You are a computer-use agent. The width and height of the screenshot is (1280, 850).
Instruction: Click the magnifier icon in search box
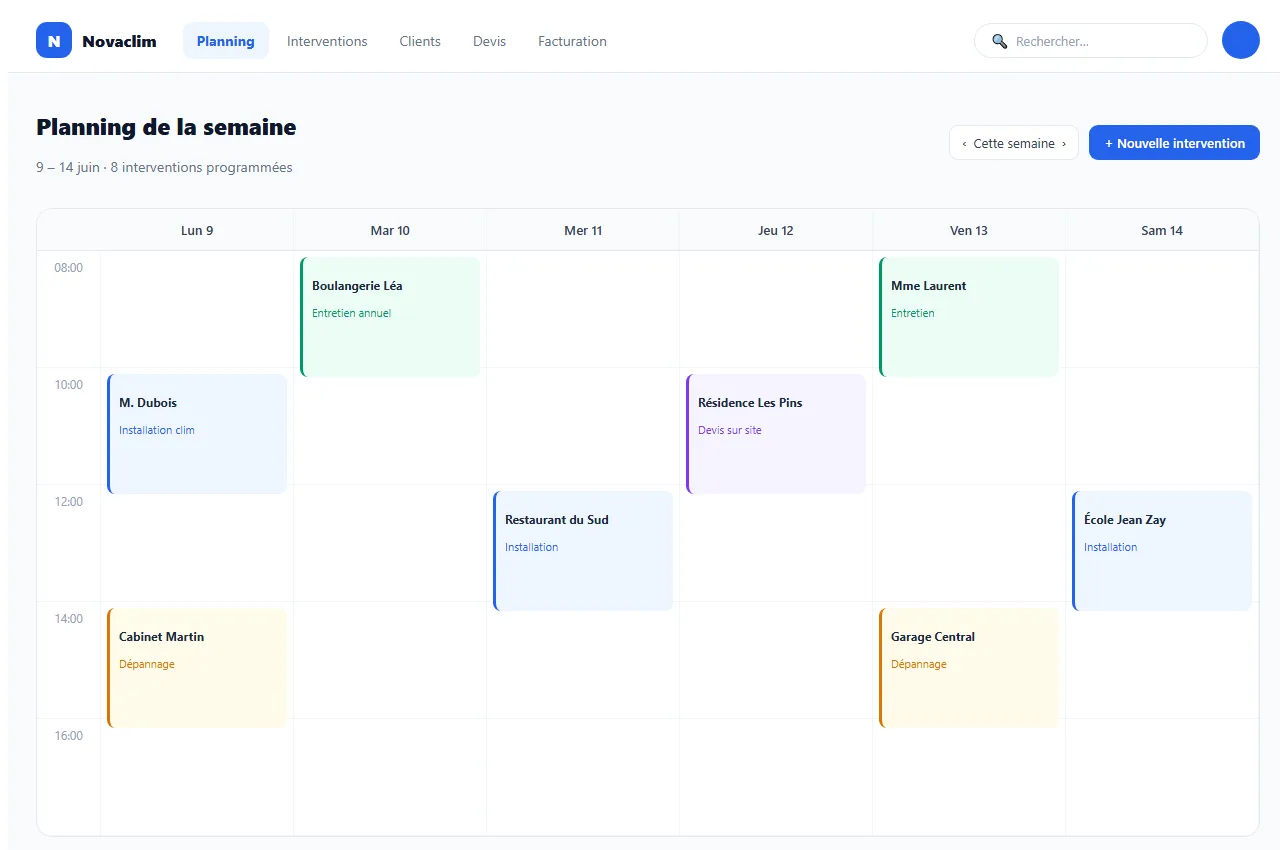point(999,41)
